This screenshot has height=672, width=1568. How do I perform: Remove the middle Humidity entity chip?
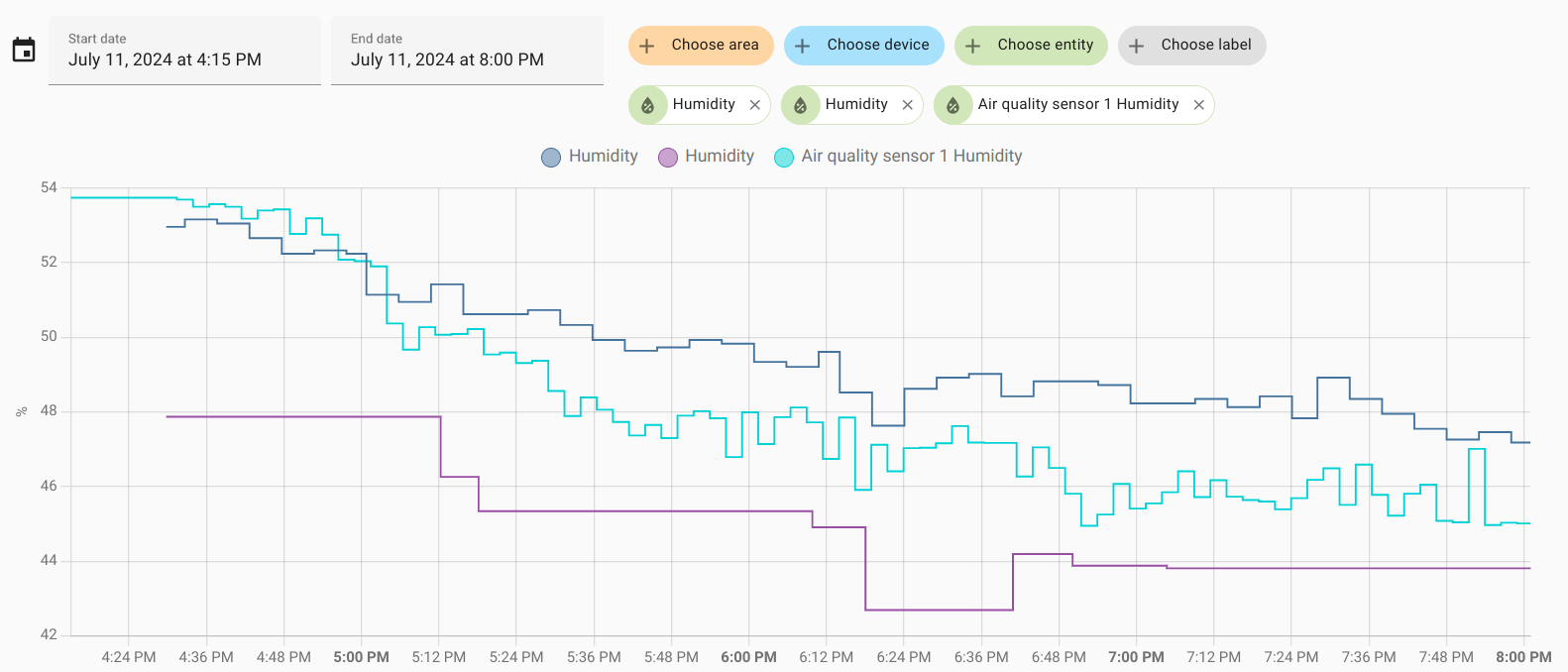pos(908,105)
